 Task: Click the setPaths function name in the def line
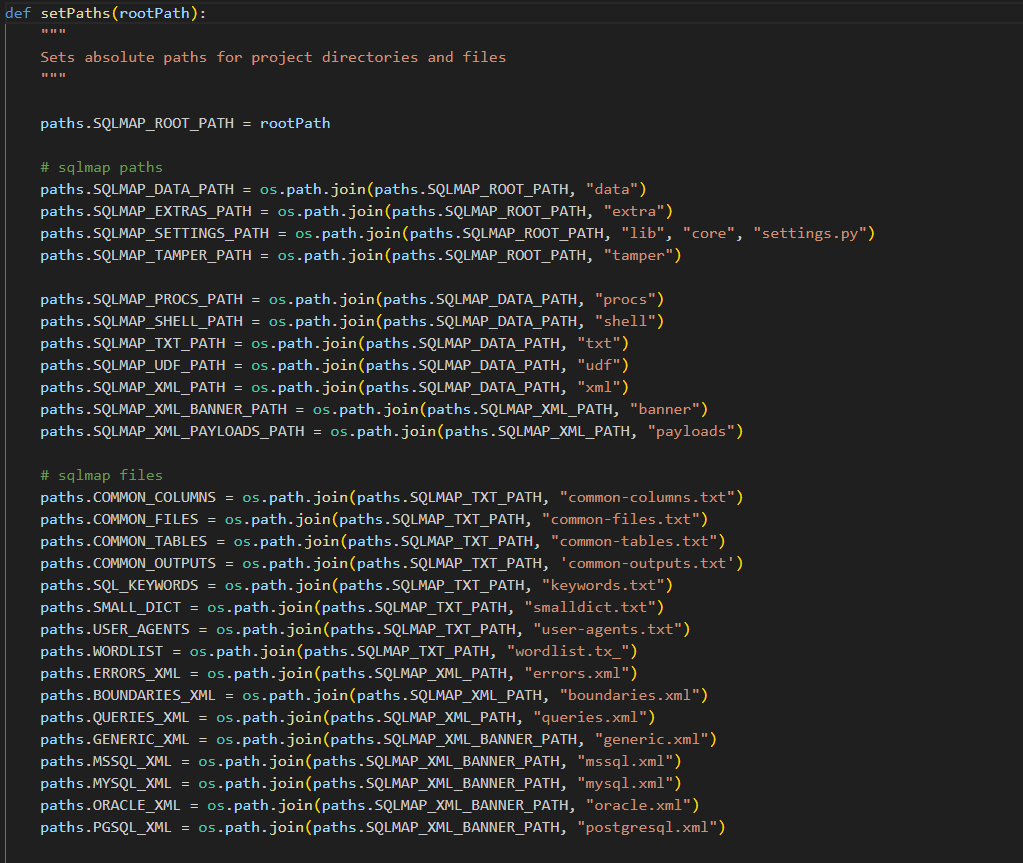(x=76, y=13)
